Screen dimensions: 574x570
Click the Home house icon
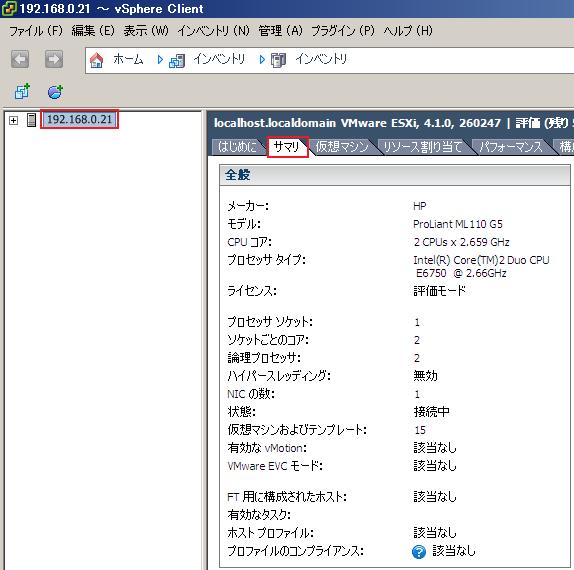click(x=97, y=60)
